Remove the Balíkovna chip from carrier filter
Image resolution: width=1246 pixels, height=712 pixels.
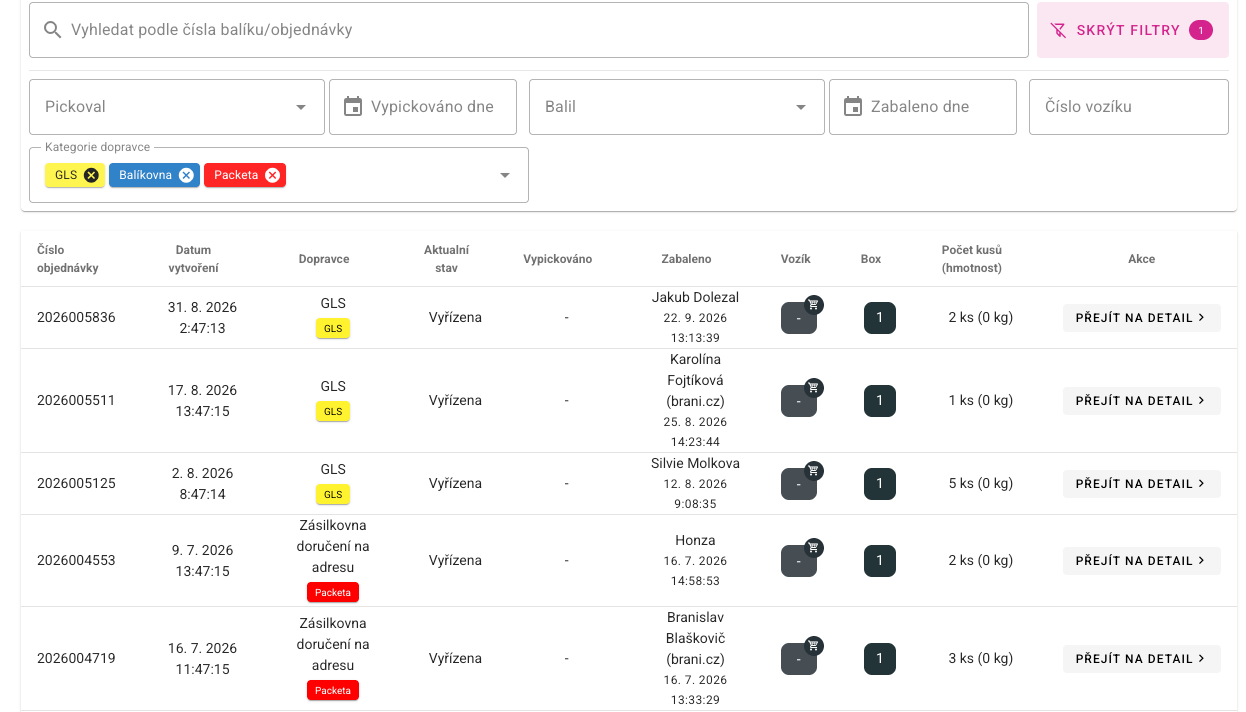[186, 175]
